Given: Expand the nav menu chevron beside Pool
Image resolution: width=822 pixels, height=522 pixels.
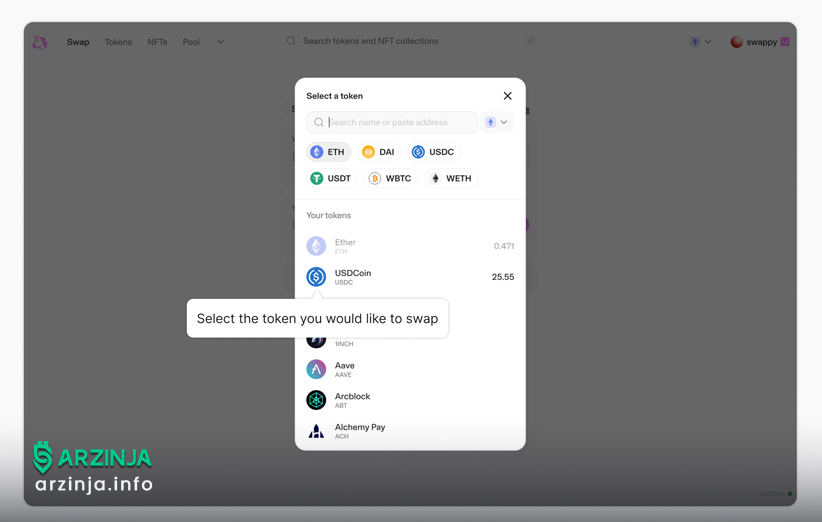Looking at the screenshot, I should click(221, 42).
